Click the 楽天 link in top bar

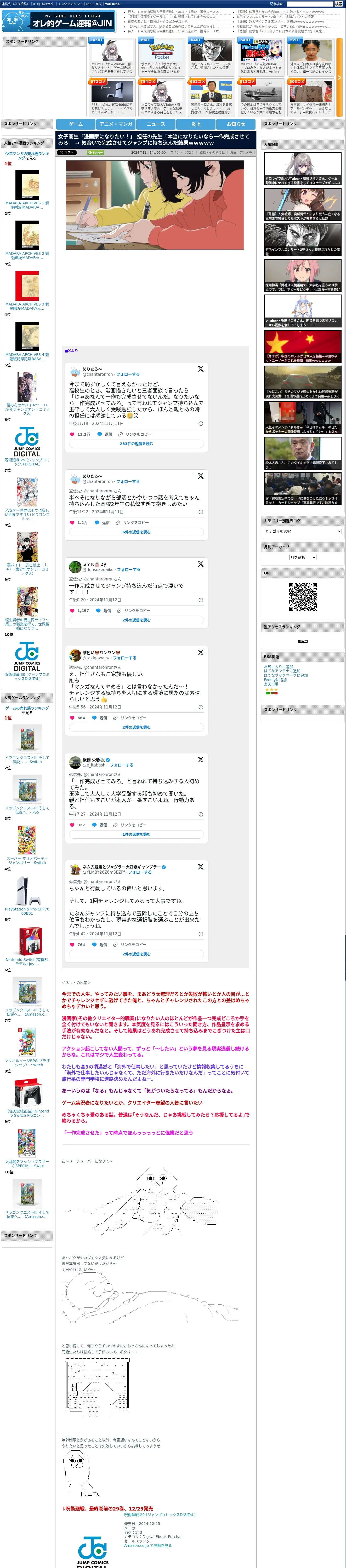coord(98,4)
